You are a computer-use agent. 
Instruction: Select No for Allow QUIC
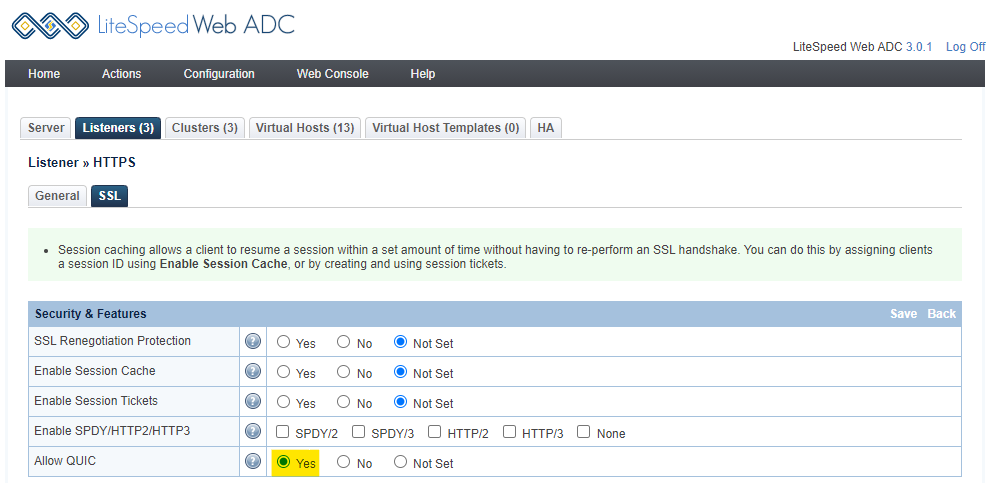click(344, 463)
